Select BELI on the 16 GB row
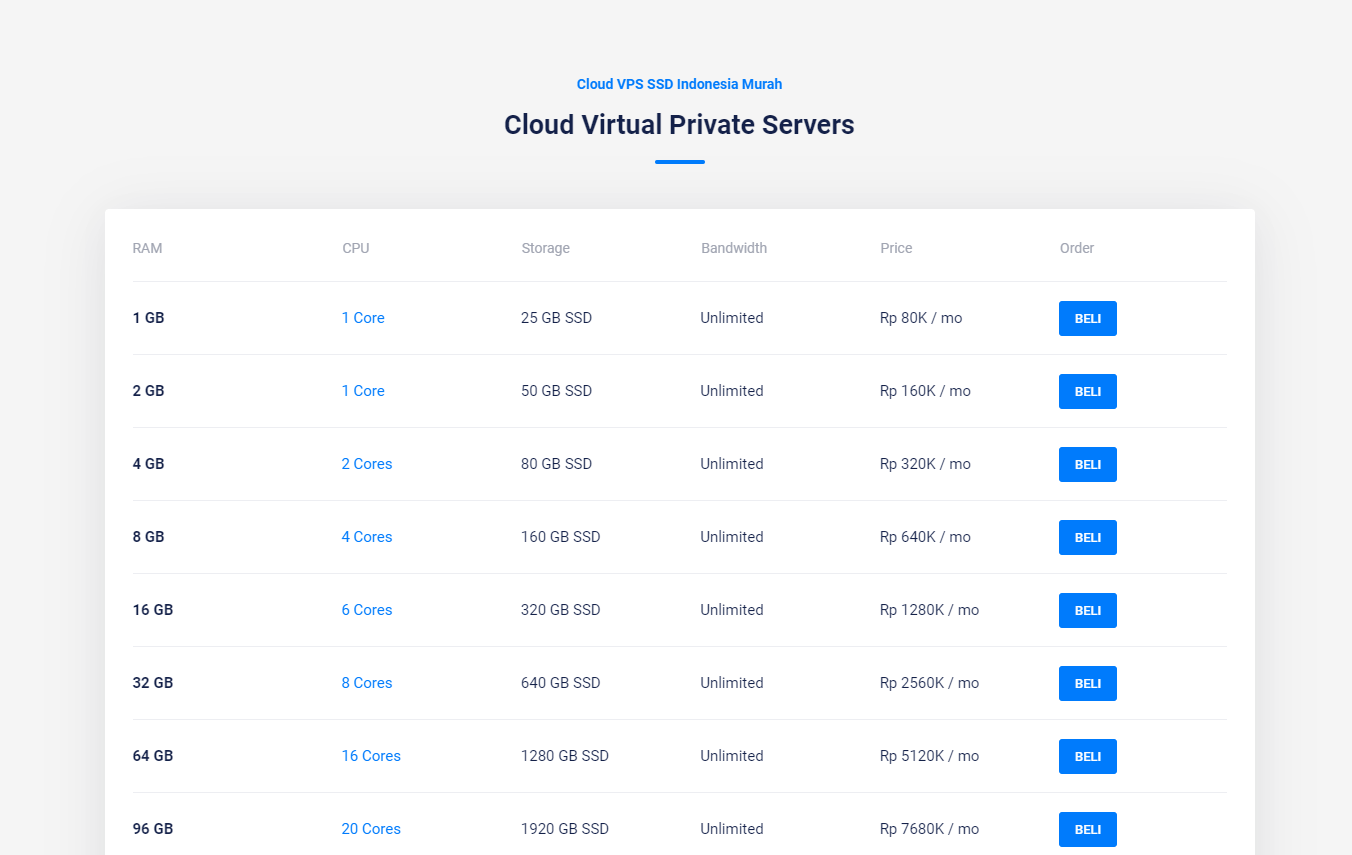The width and height of the screenshot is (1352, 855). coord(1087,610)
